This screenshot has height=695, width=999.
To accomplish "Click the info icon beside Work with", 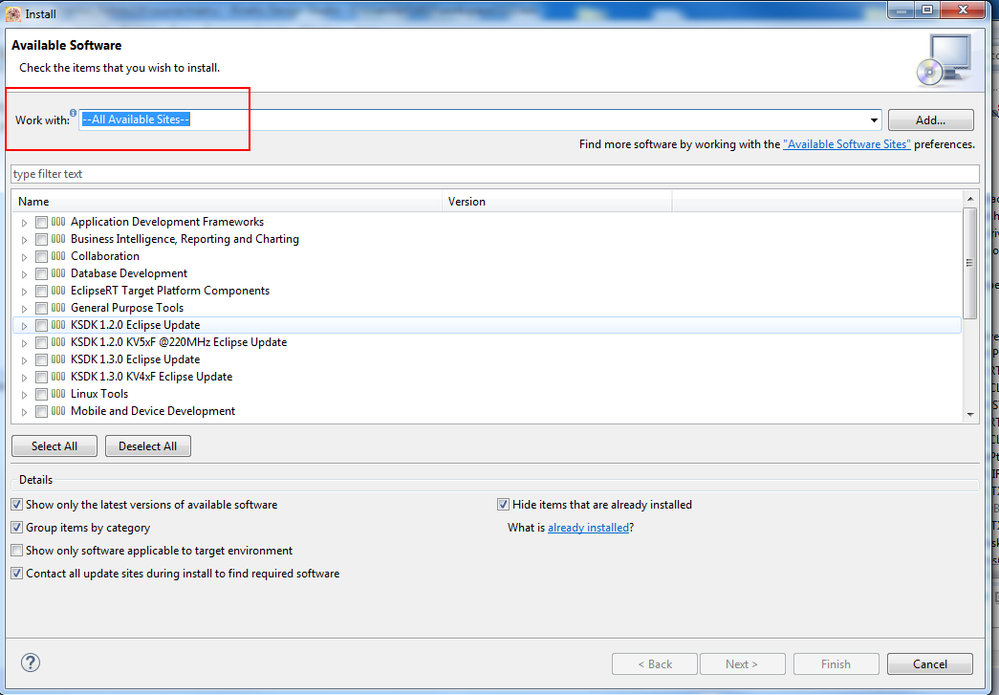I will pos(73,113).
